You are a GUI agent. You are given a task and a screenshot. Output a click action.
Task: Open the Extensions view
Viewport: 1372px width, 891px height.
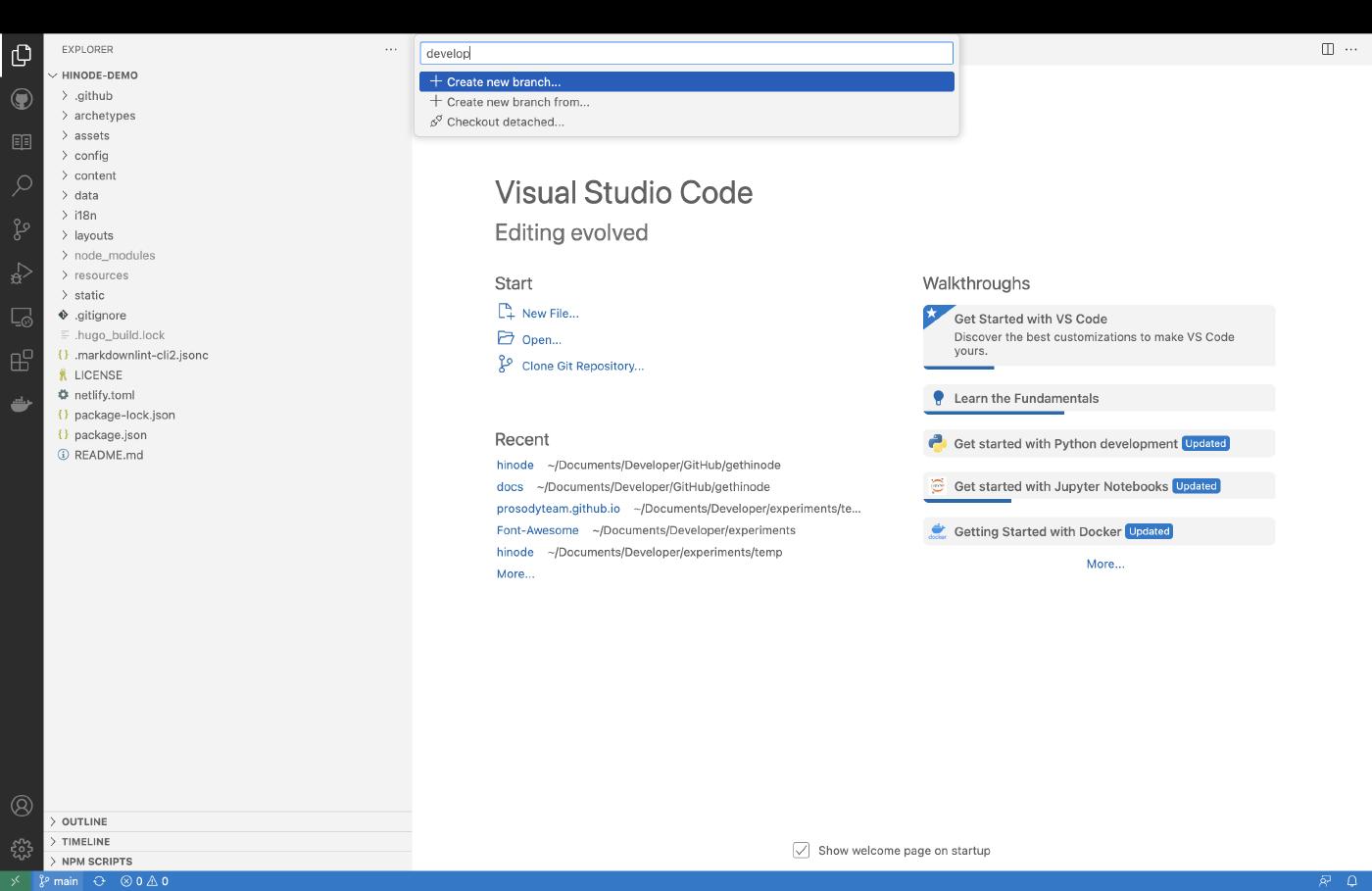[22, 361]
